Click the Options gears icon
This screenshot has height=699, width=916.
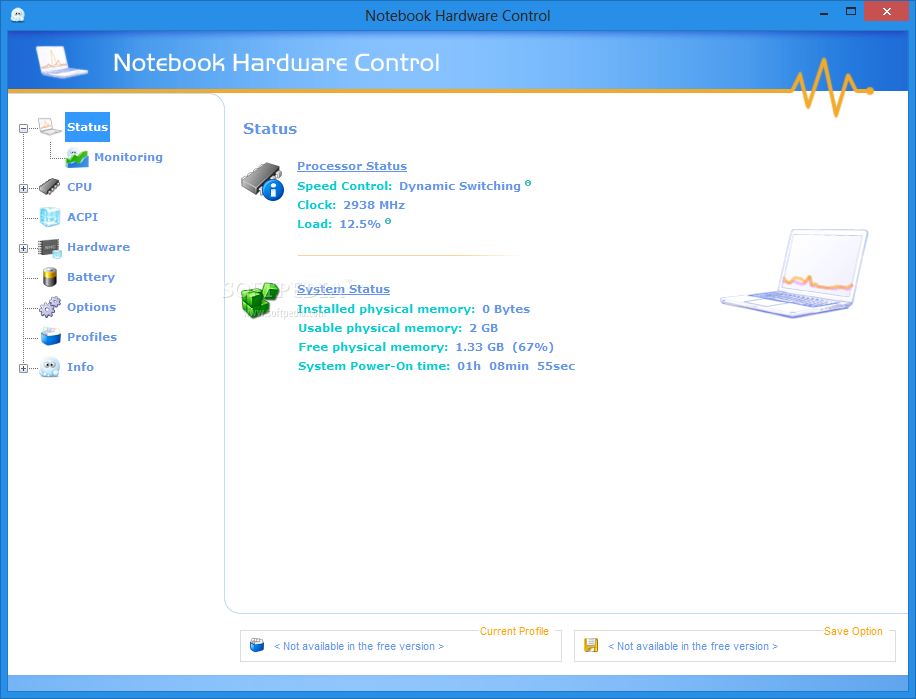(x=50, y=307)
